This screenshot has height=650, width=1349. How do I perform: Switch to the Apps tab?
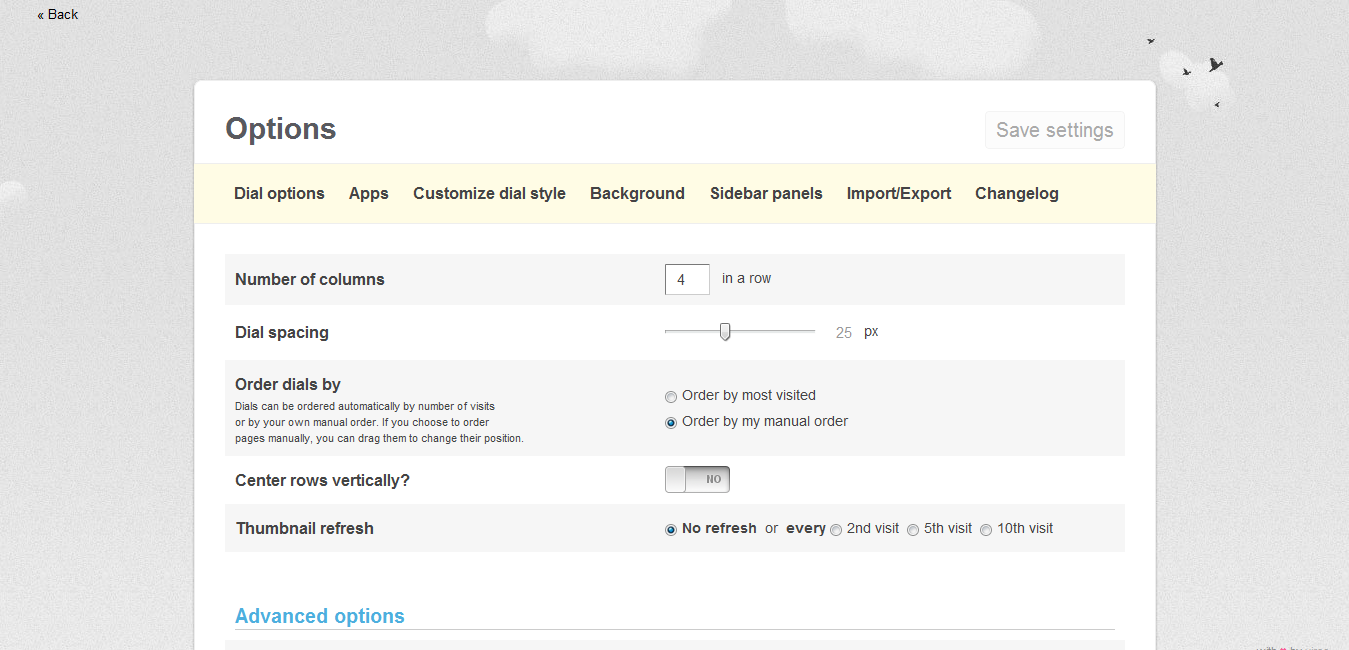(x=368, y=193)
